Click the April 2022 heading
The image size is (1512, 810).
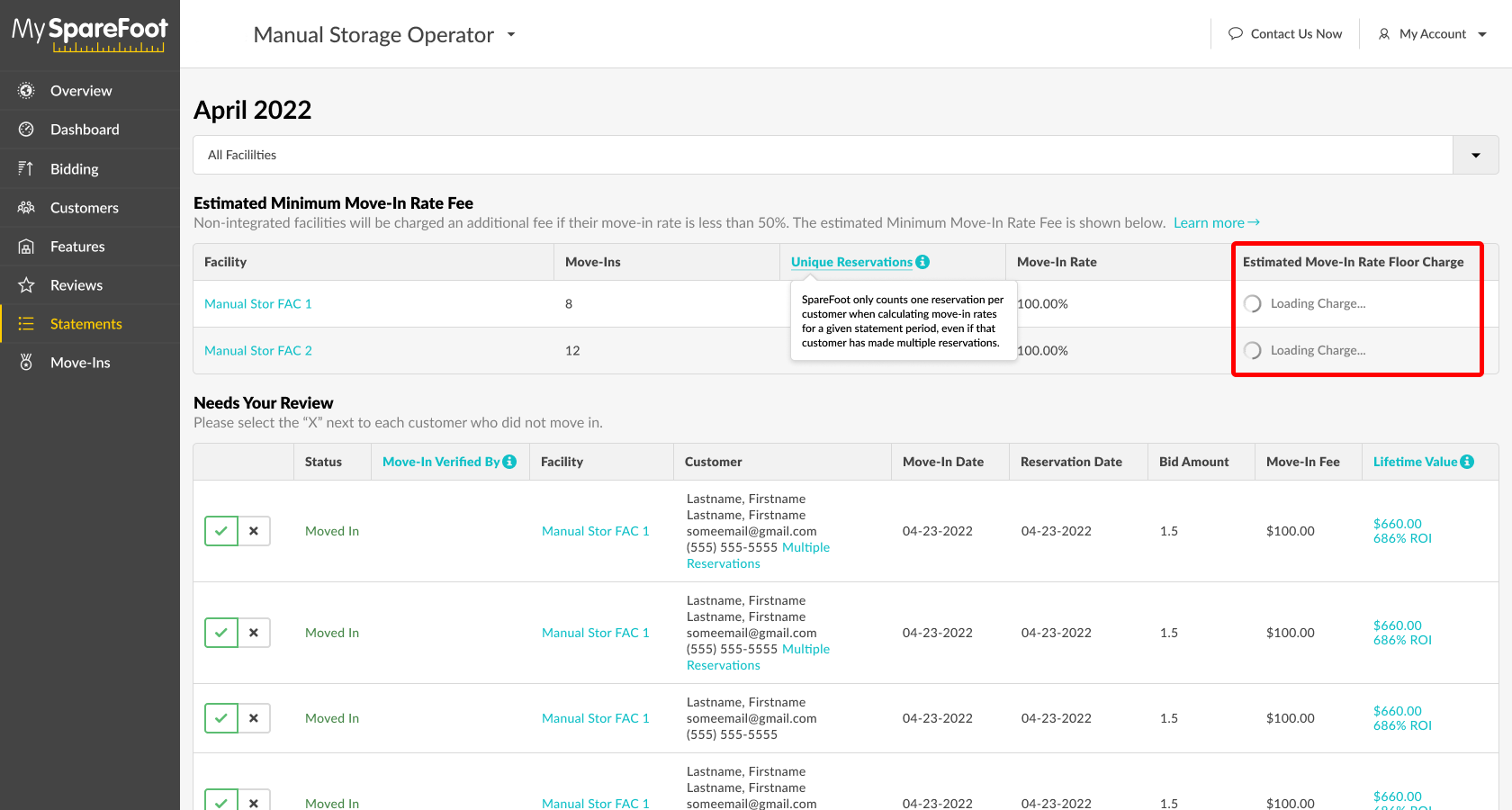pyautogui.click(x=253, y=110)
